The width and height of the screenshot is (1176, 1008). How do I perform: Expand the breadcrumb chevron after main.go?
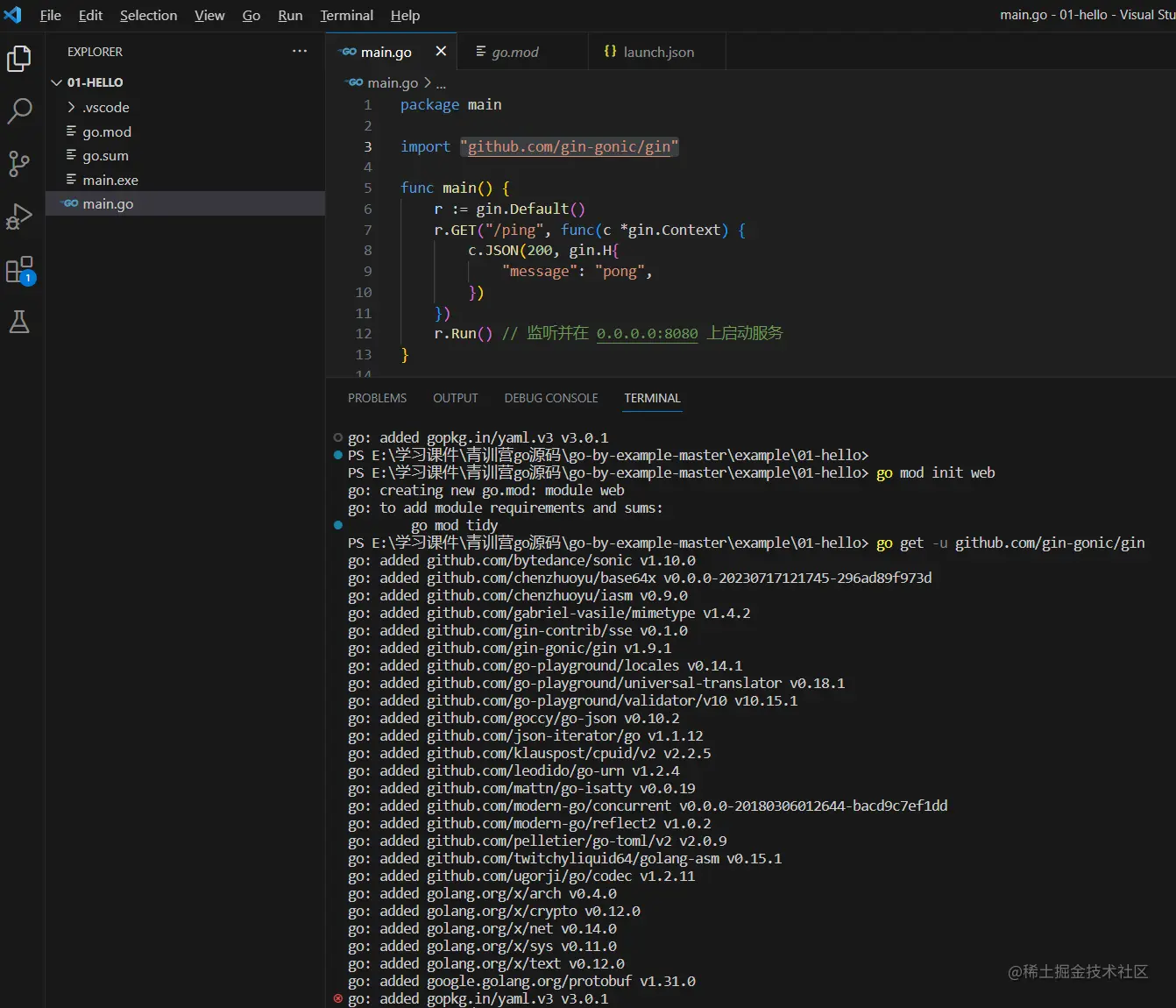click(428, 82)
